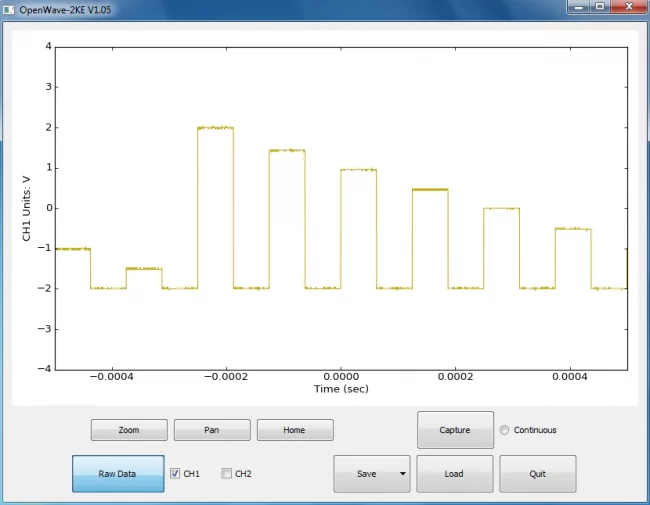Click the -0.0002 time axis label
The image size is (650, 505).
[x=226, y=376]
